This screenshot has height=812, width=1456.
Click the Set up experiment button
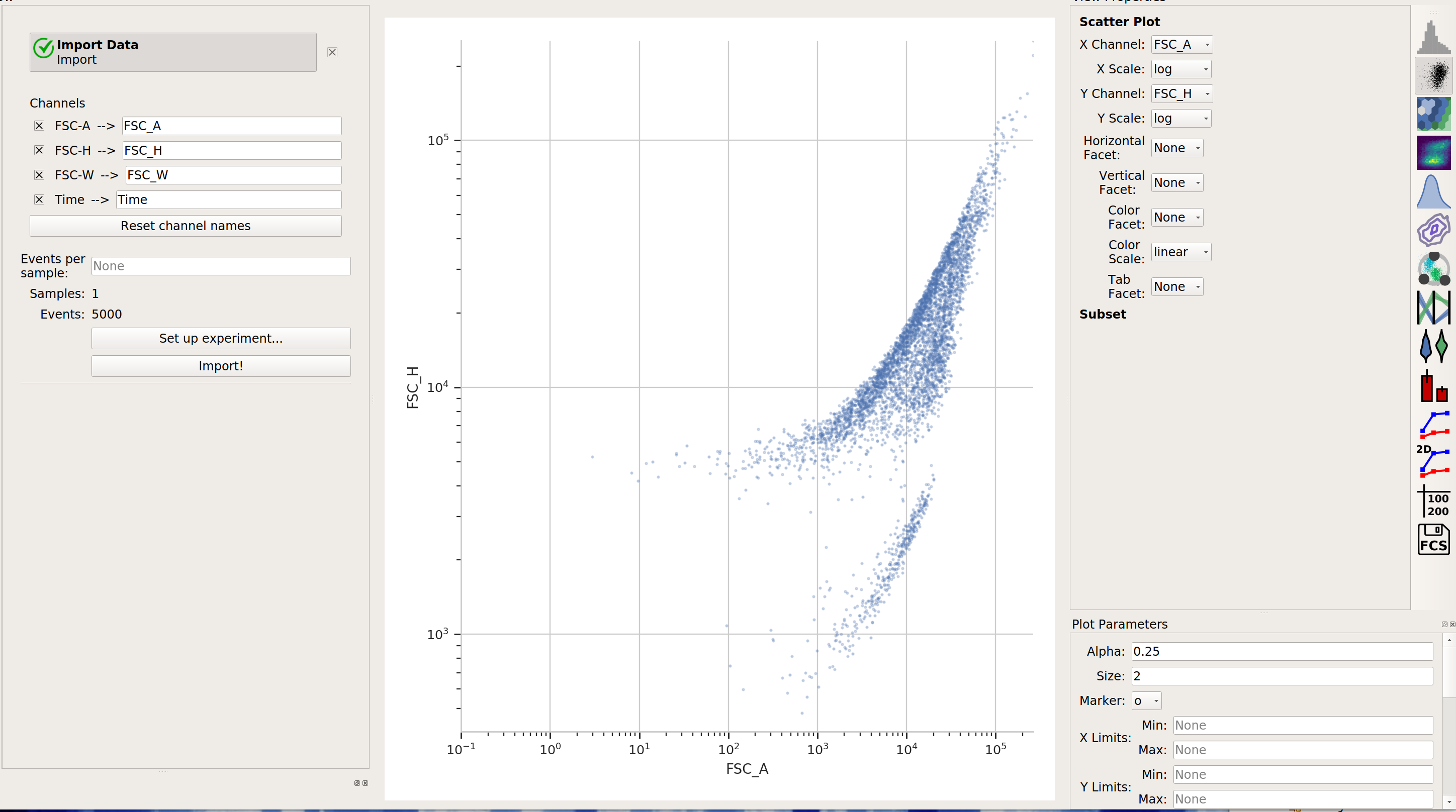click(221, 339)
